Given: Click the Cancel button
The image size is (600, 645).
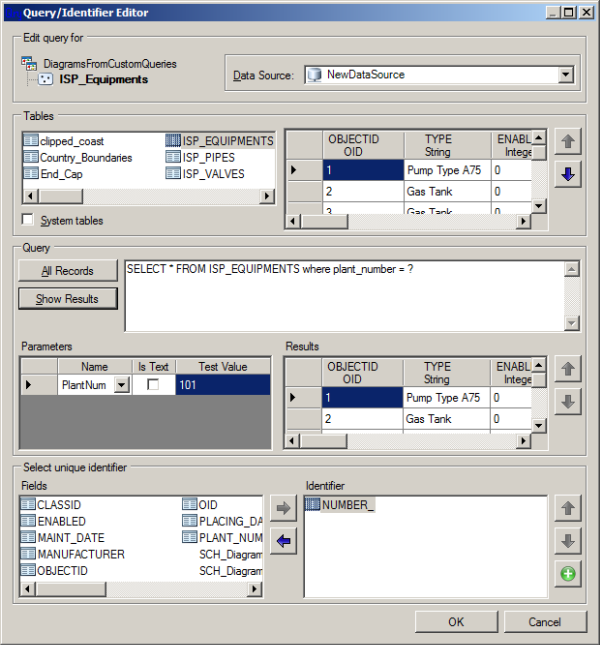Looking at the screenshot, I should pos(544,622).
